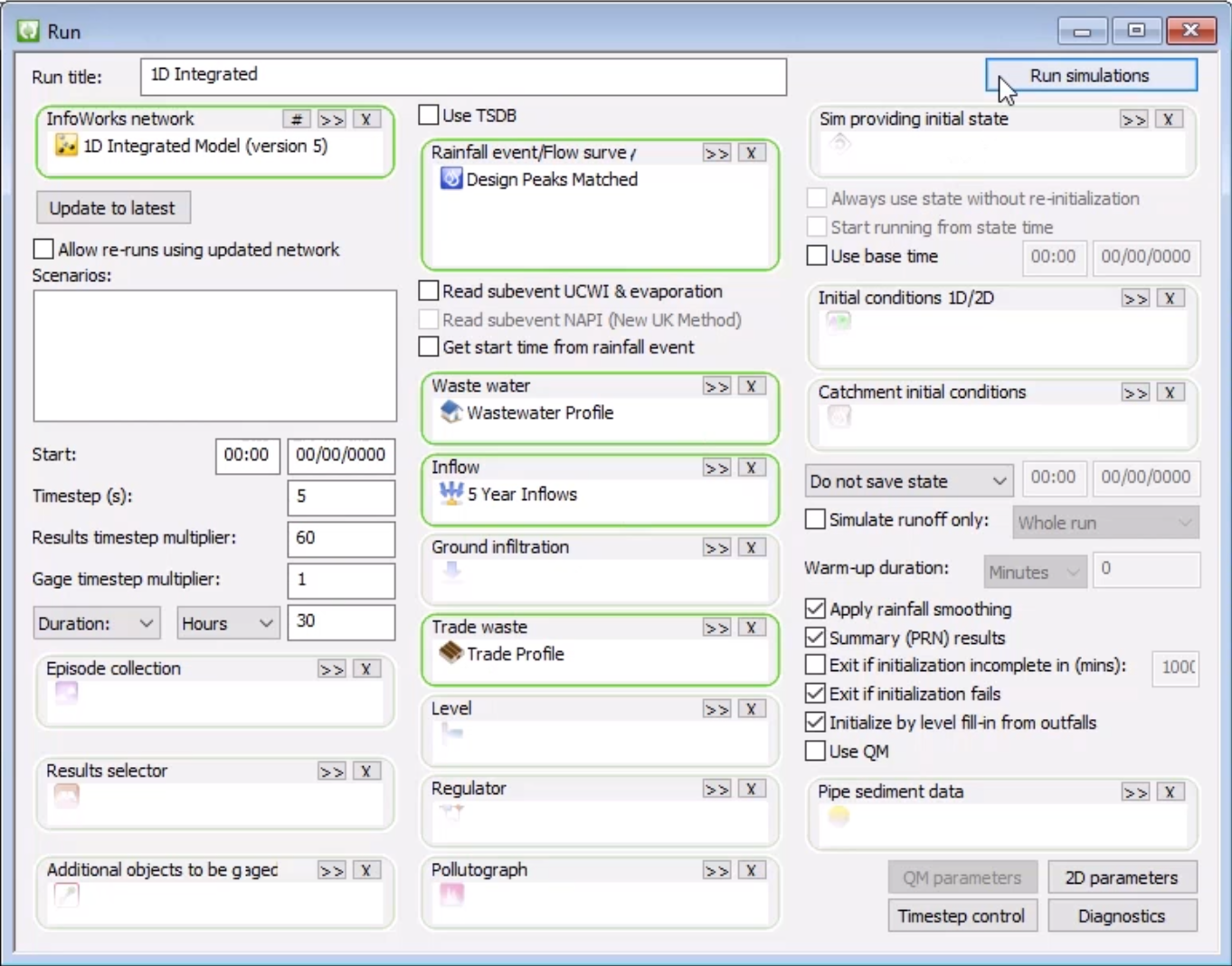This screenshot has height=966, width=1232.
Task: Clear the Episode collection box with X
Action: (366, 669)
